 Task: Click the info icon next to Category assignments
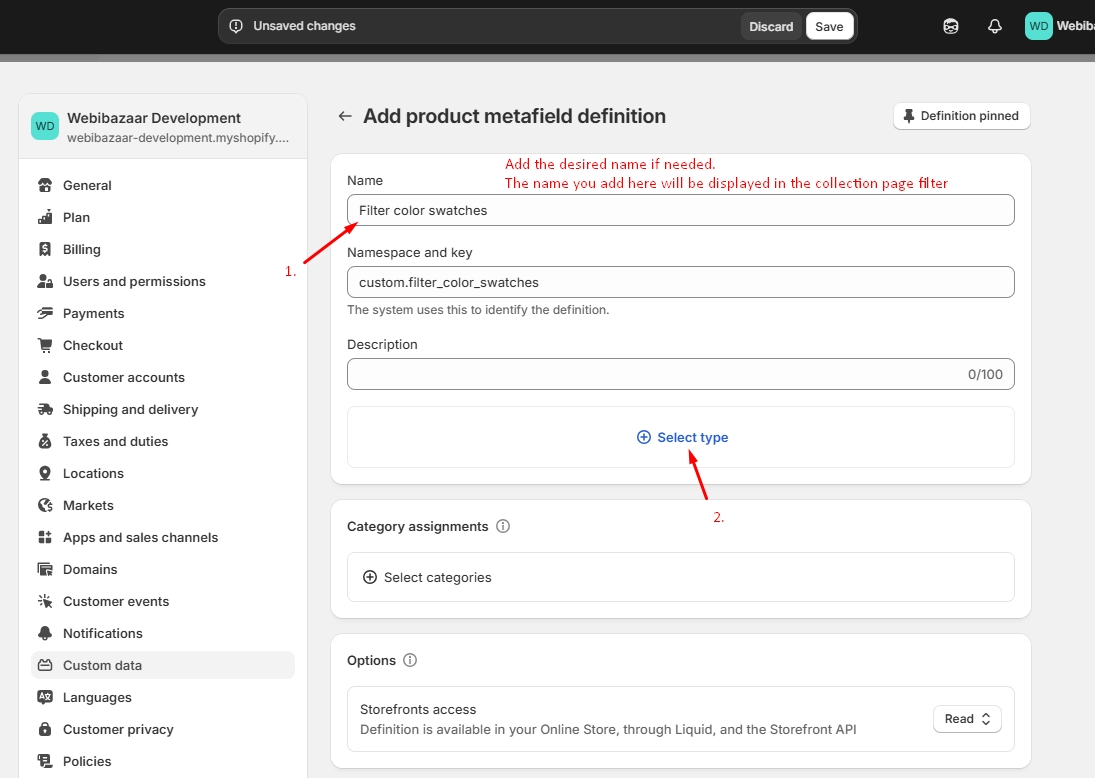tap(503, 526)
